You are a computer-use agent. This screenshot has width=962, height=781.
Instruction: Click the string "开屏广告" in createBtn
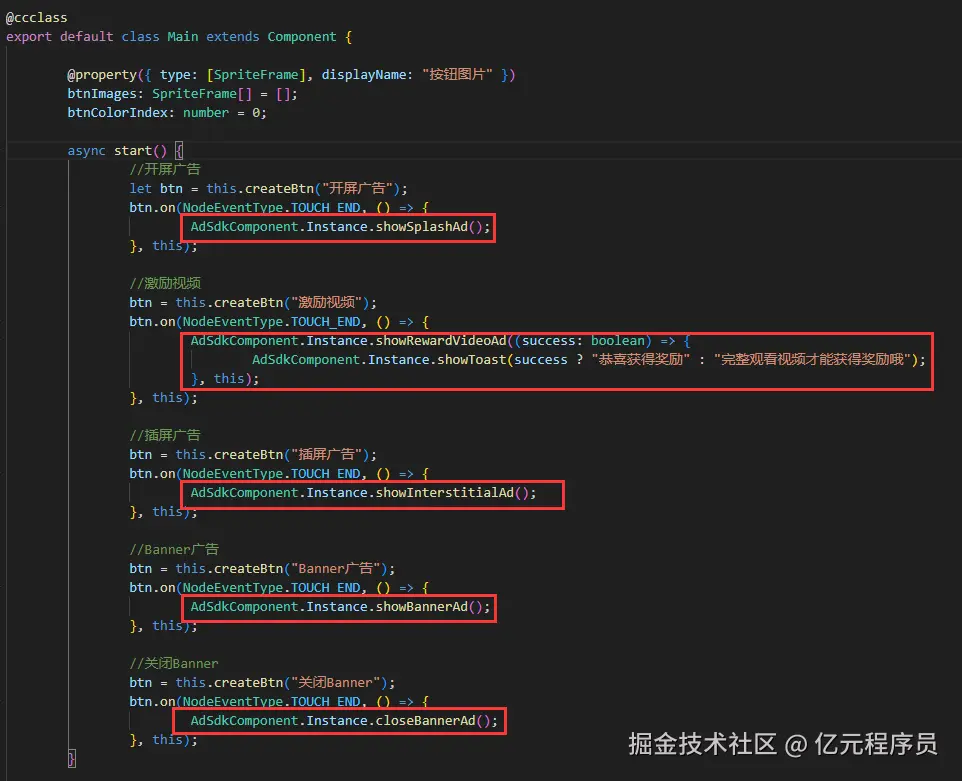(357, 188)
